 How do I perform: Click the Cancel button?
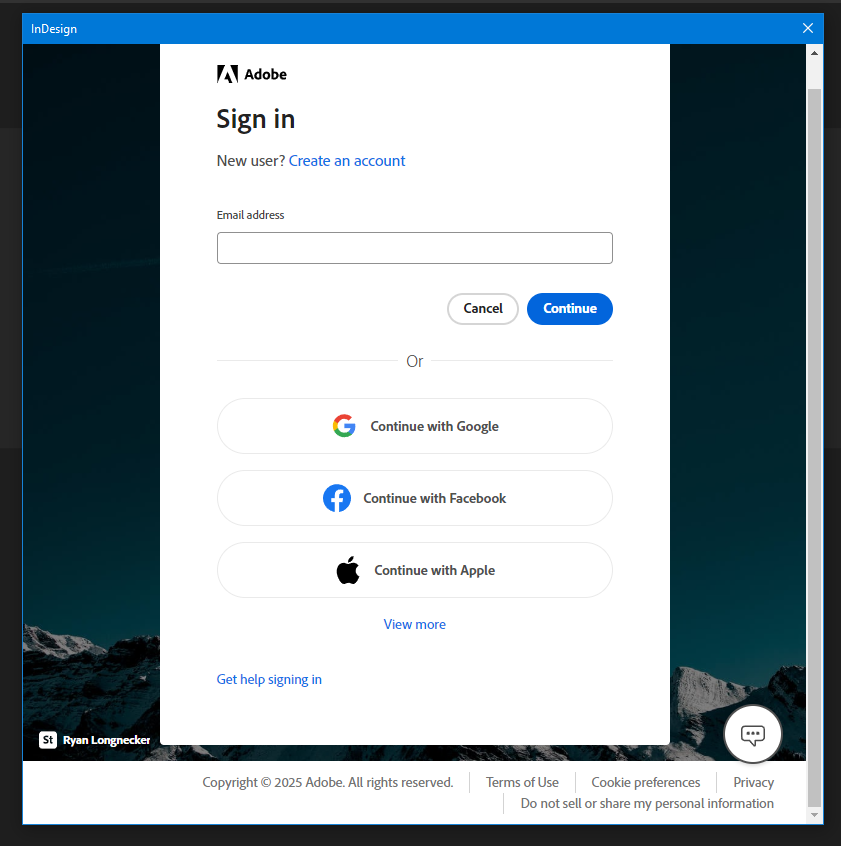pos(483,309)
